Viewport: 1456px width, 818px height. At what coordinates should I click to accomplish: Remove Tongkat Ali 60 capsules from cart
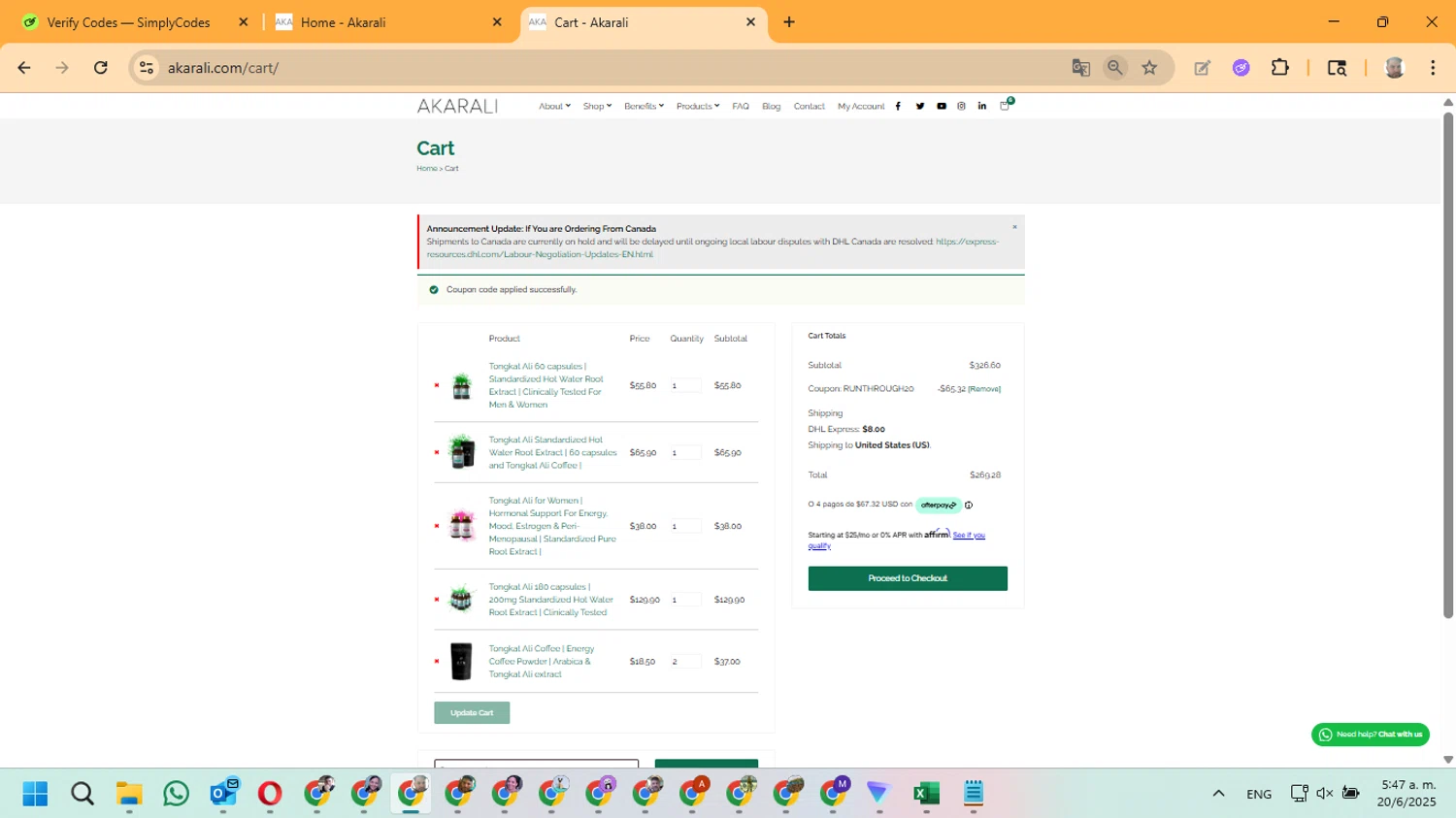[437, 385]
